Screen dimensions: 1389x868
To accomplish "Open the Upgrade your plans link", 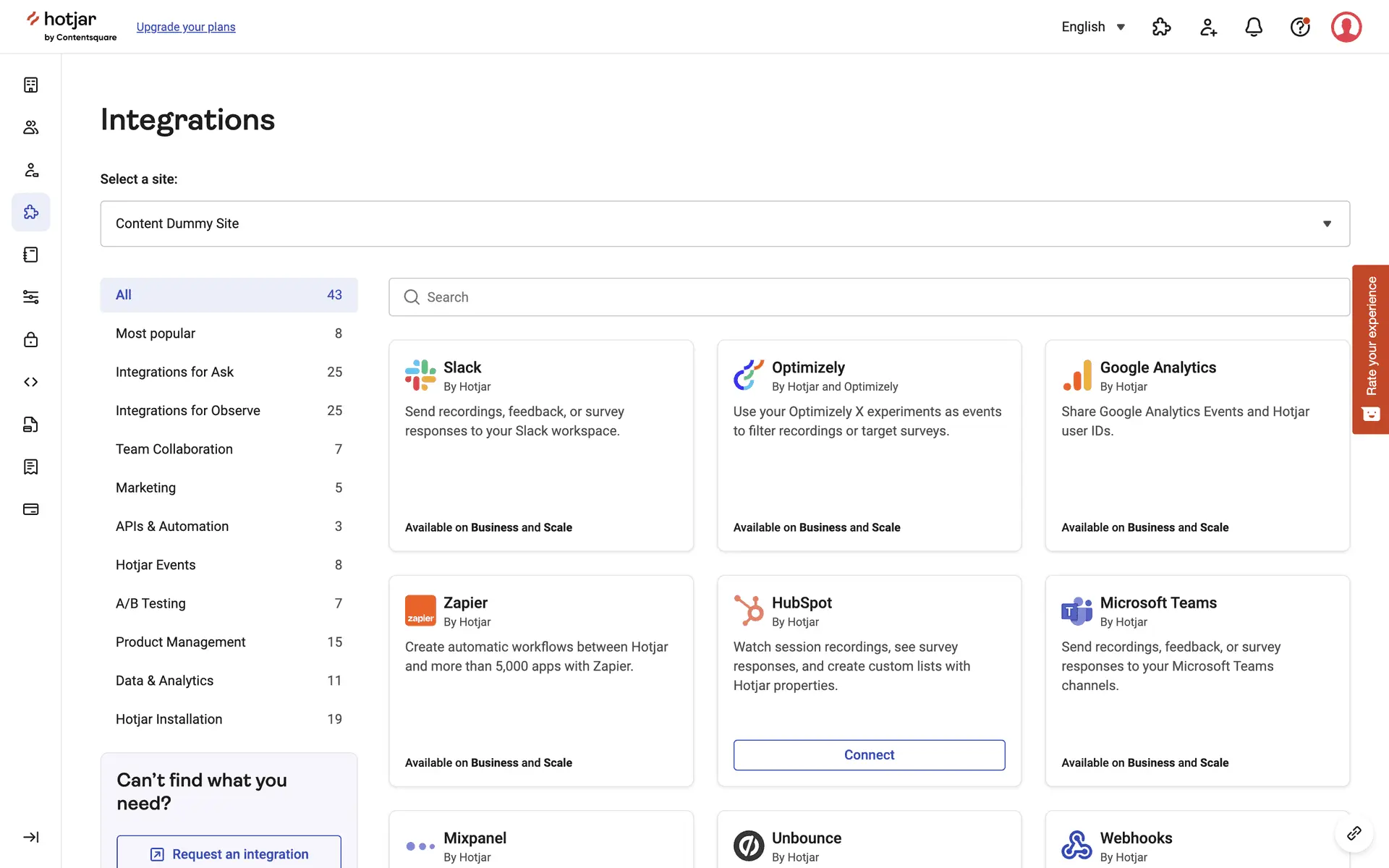I will coord(186,27).
